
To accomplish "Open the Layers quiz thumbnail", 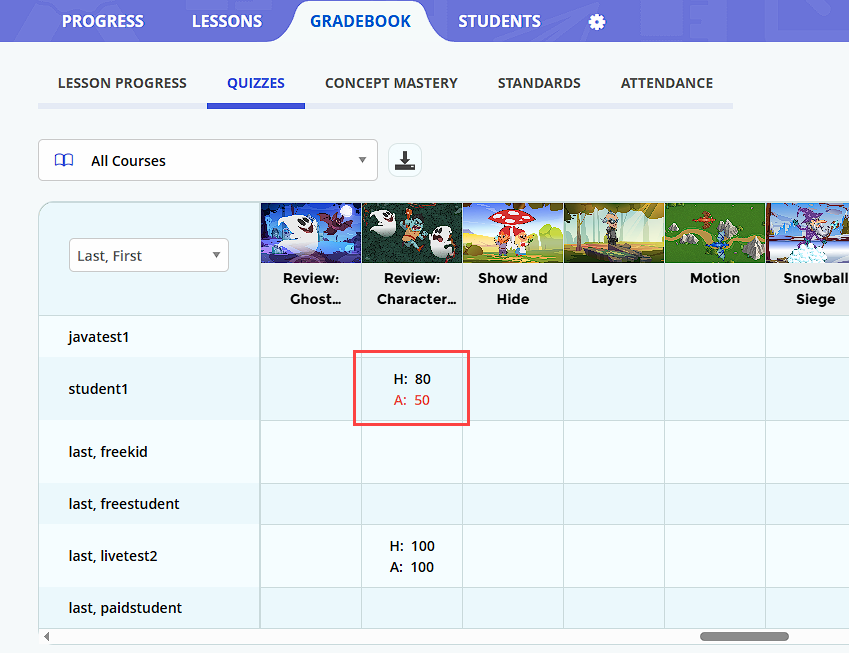I will click(x=614, y=233).
